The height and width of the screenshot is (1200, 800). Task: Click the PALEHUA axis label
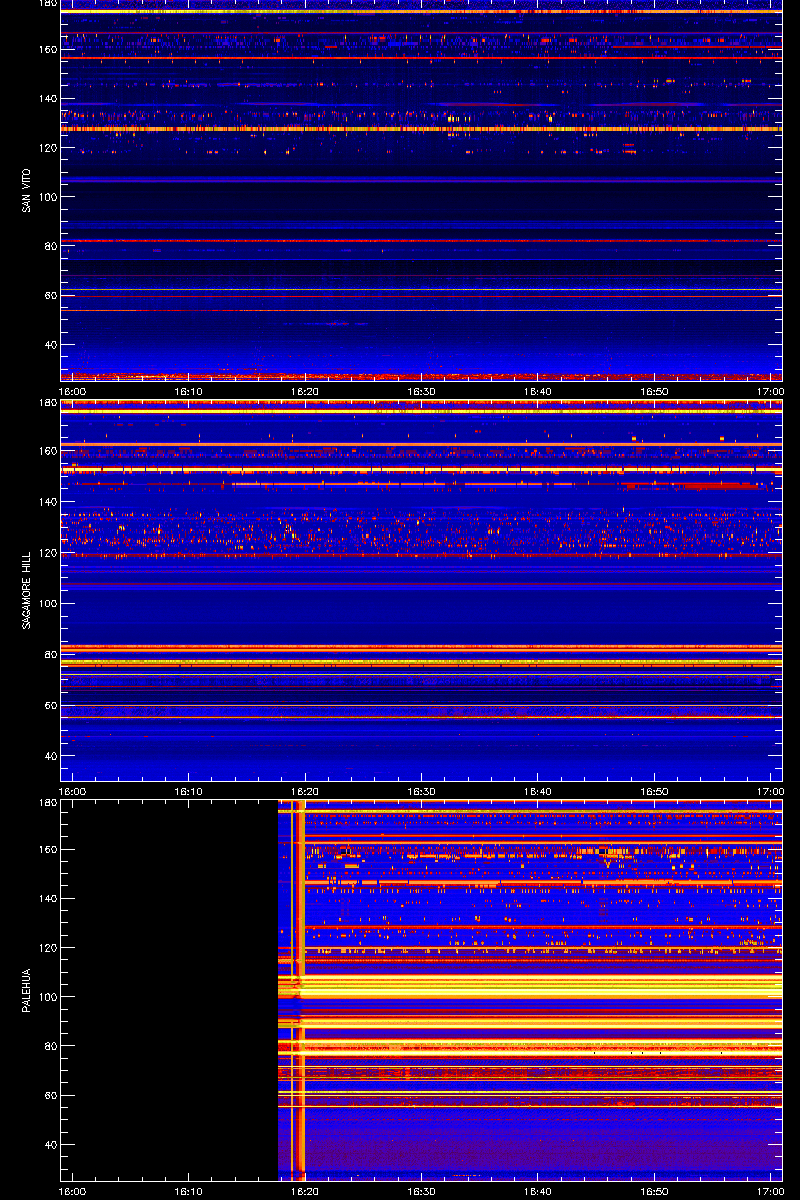(x=25, y=991)
